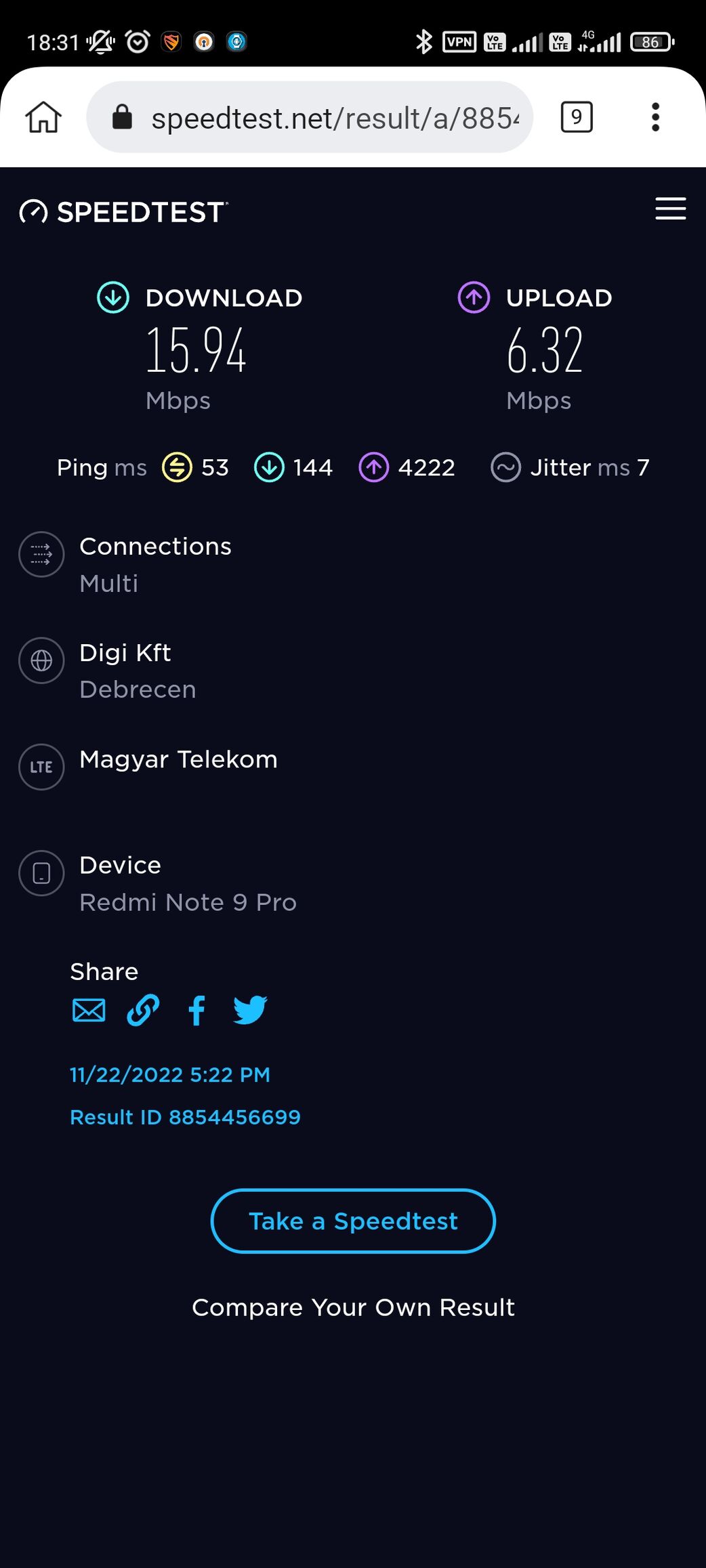Tap the globe icon beside Digi Kft
The height and width of the screenshot is (1568, 706).
pyautogui.click(x=41, y=660)
